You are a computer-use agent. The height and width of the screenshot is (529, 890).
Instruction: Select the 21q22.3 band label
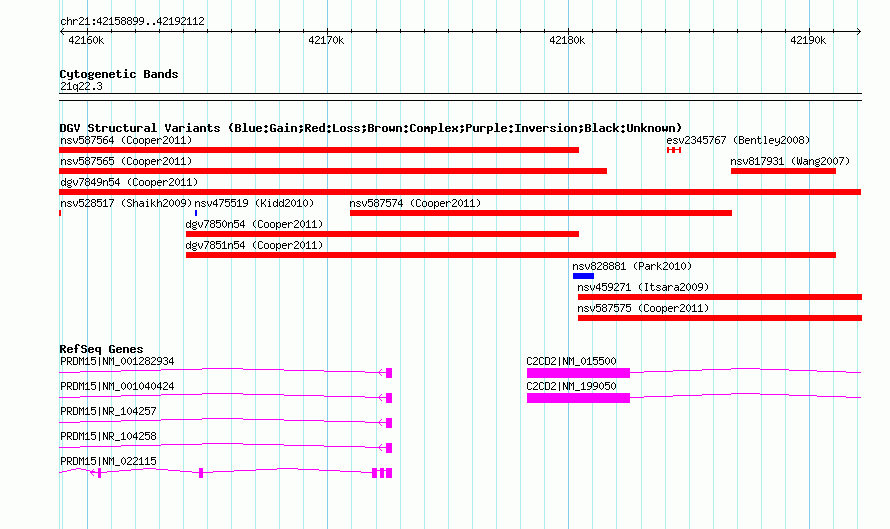pos(81,86)
